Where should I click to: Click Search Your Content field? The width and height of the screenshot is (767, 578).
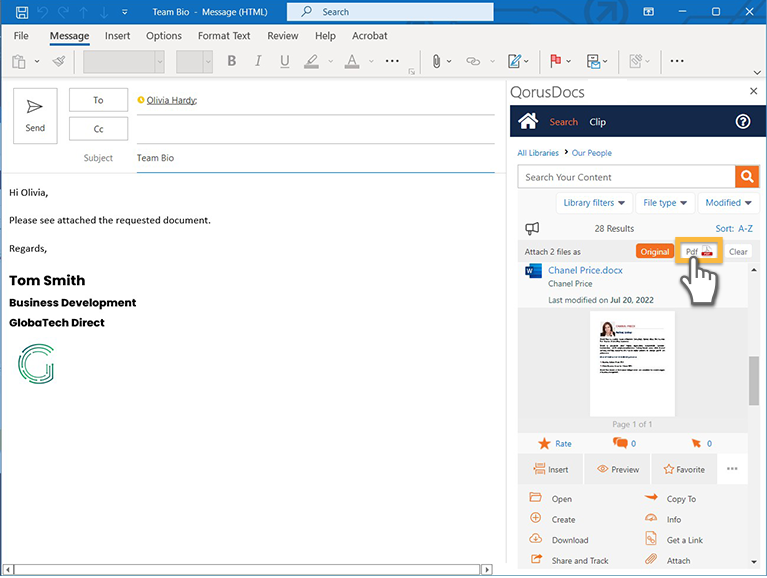(x=626, y=177)
